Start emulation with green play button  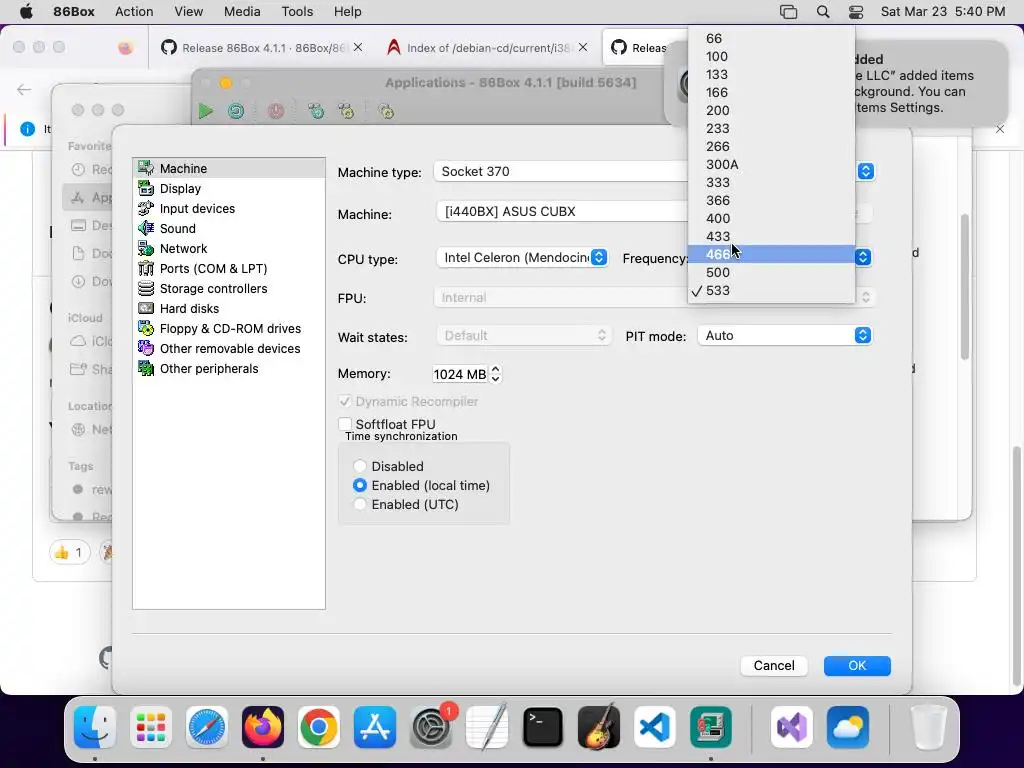(206, 111)
